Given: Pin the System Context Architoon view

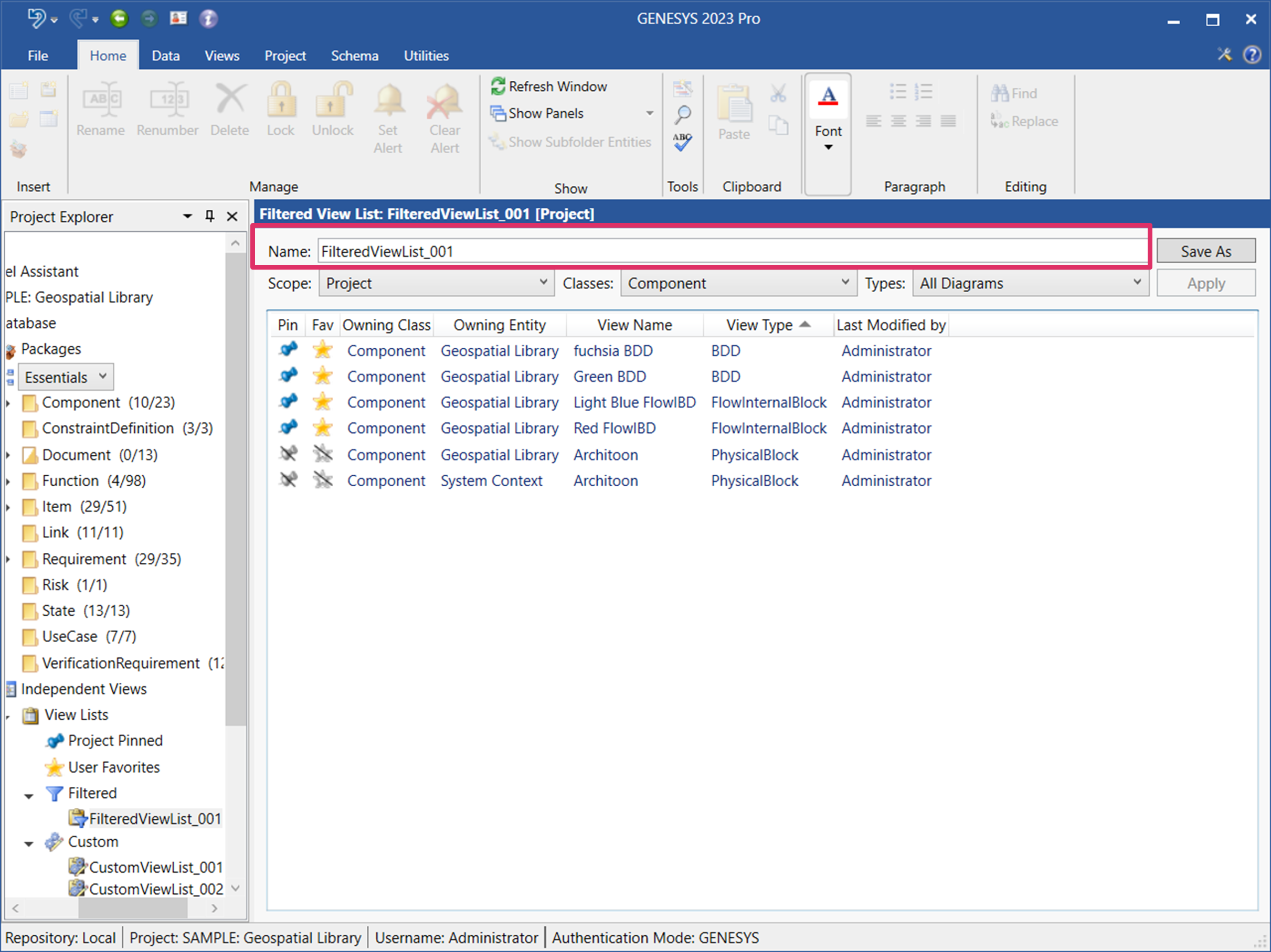Looking at the screenshot, I should pos(288,480).
